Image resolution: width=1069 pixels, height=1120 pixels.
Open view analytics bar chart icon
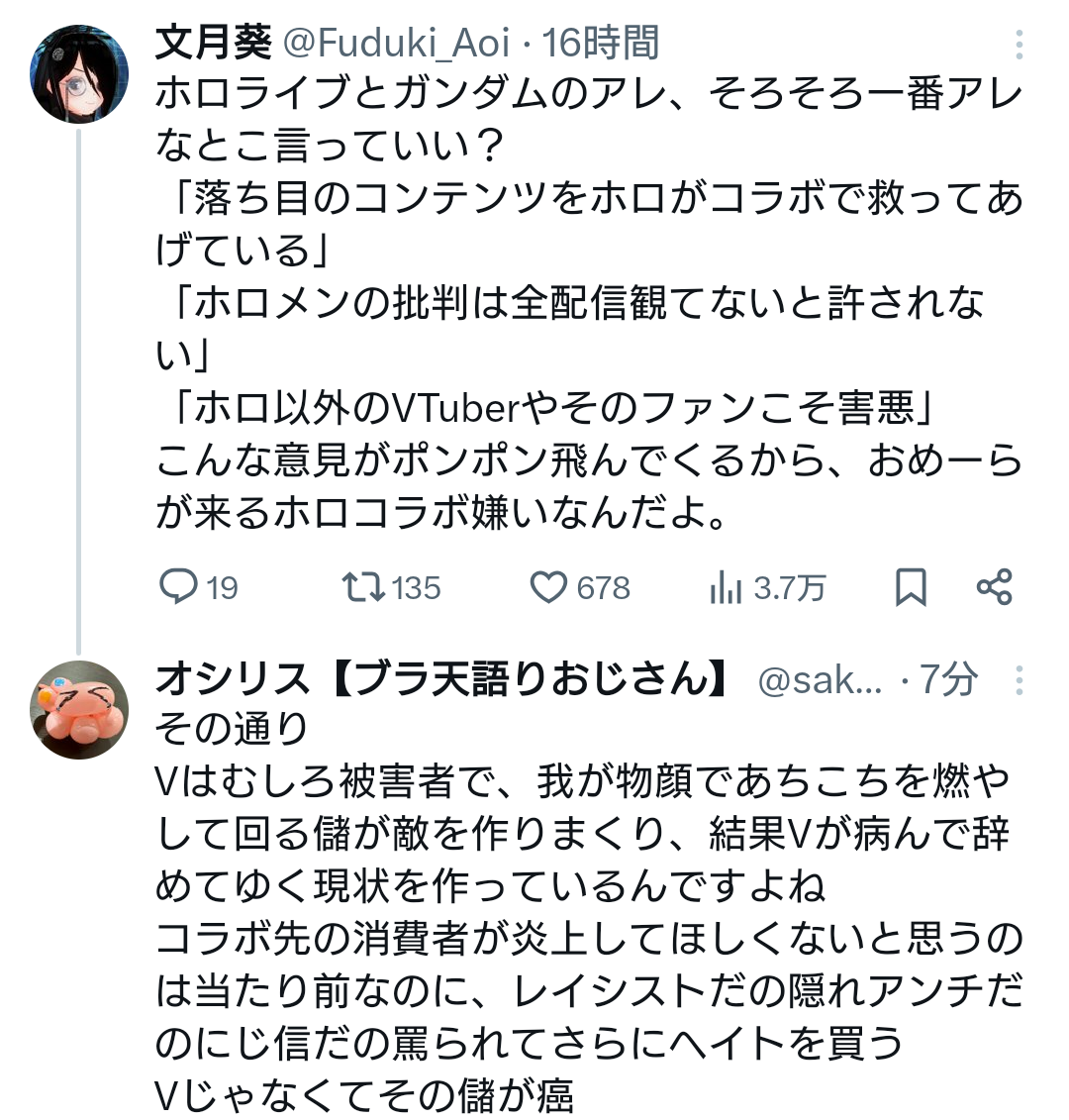tap(726, 588)
